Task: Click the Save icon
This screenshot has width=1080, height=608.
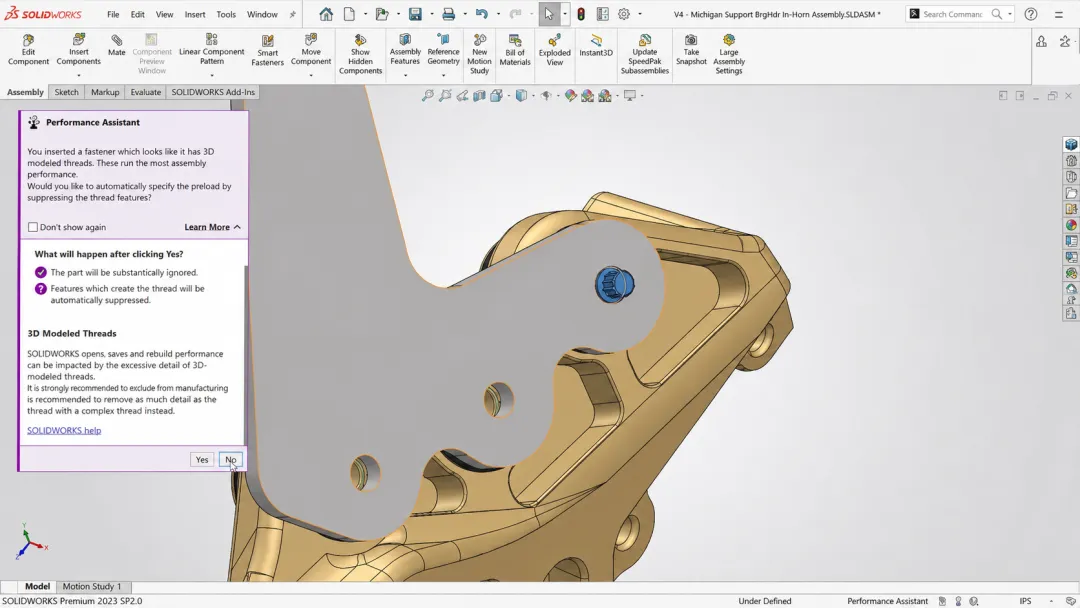Action: (415, 14)
